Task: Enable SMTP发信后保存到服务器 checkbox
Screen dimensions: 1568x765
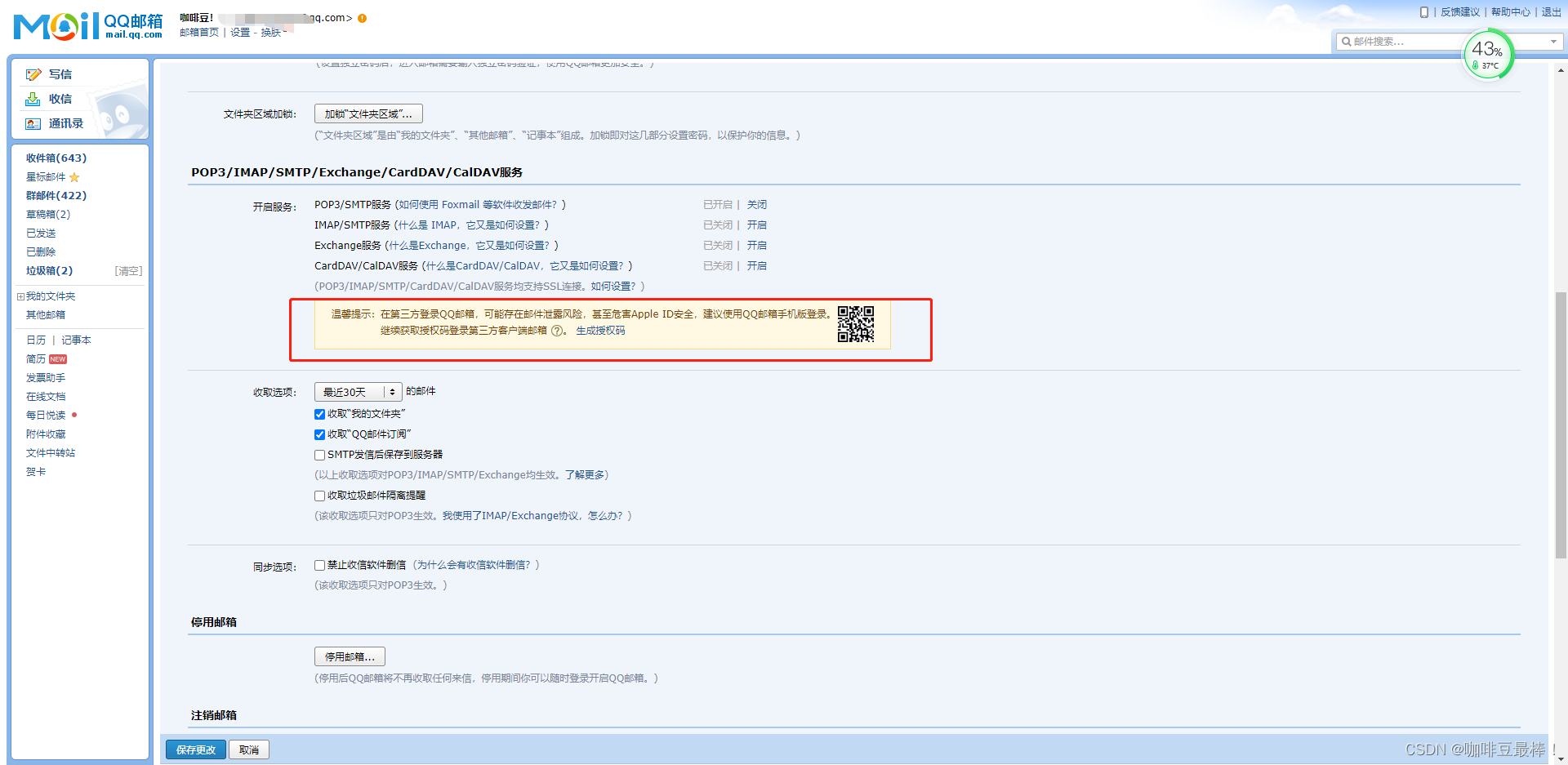Action: (x=320, y=455)
